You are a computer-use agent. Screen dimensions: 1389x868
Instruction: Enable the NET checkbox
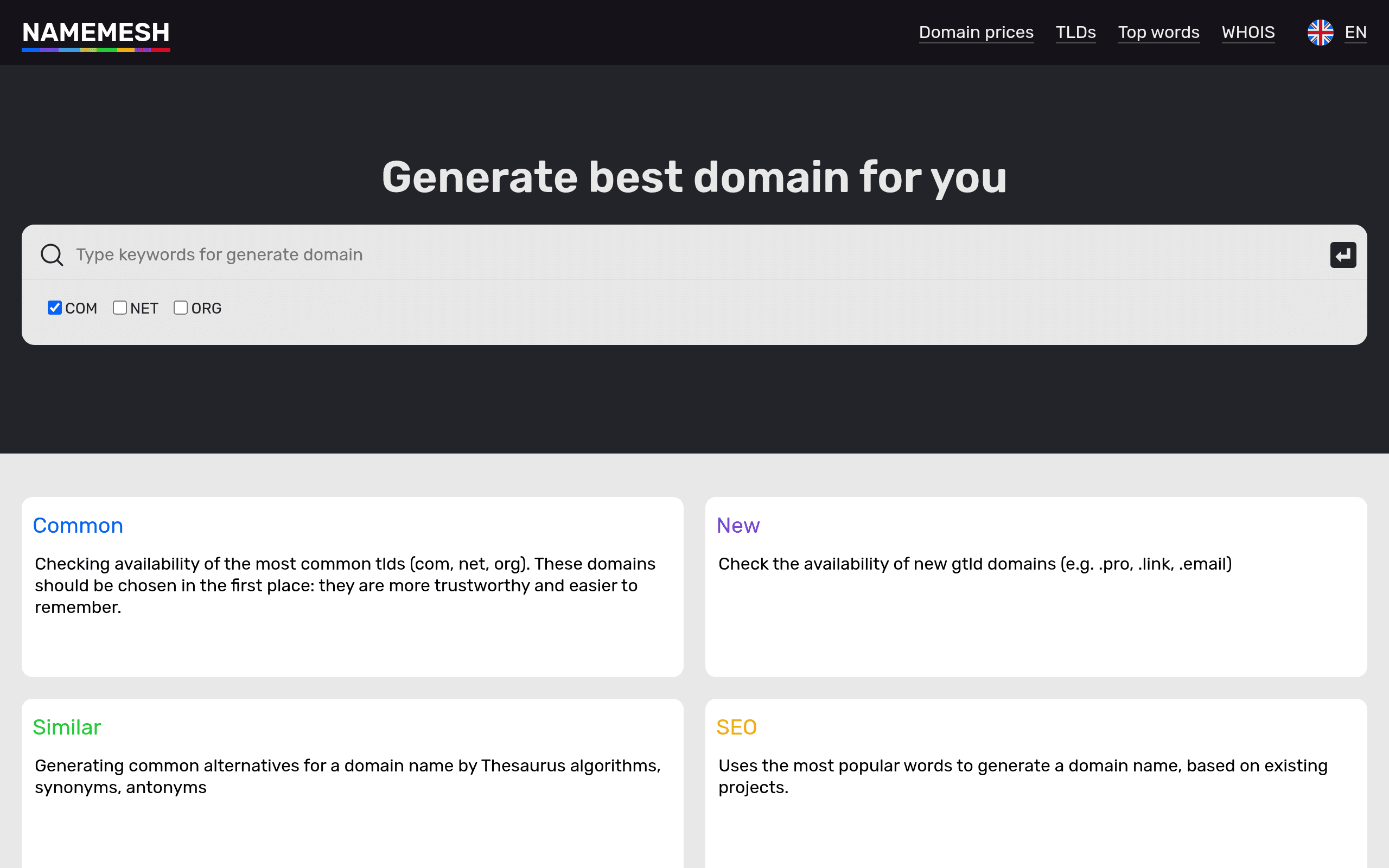pos(119,308)
